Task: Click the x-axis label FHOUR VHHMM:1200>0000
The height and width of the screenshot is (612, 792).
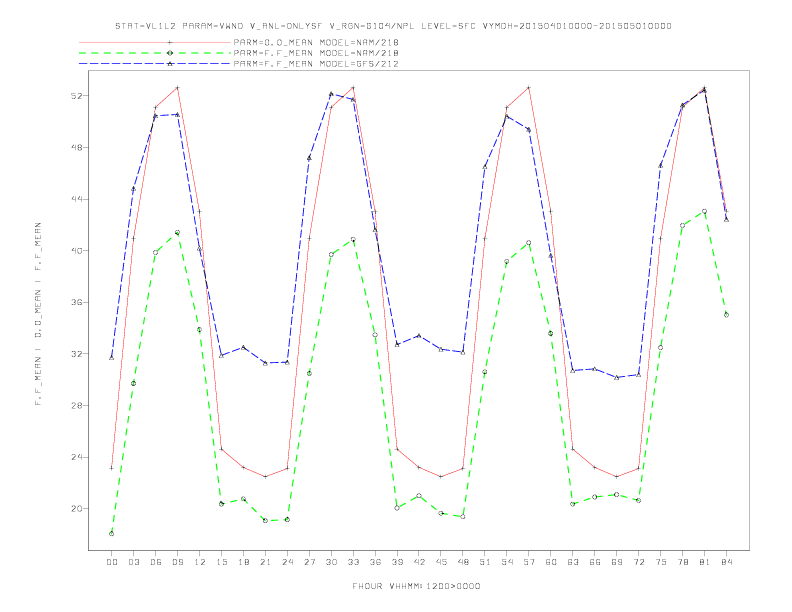Action: point(416,586)
